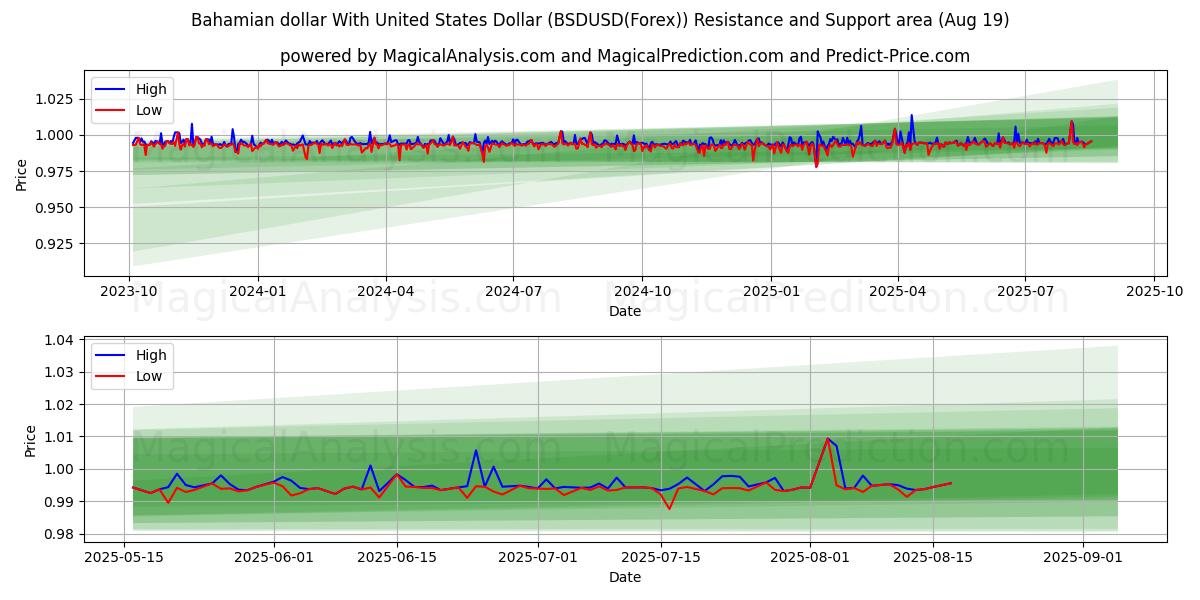Click the 2025-06-15 date tick

(397, 558)
